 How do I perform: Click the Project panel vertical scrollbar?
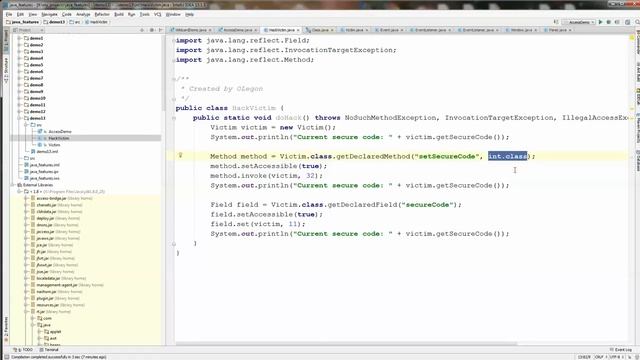click(x=163, y=73)
